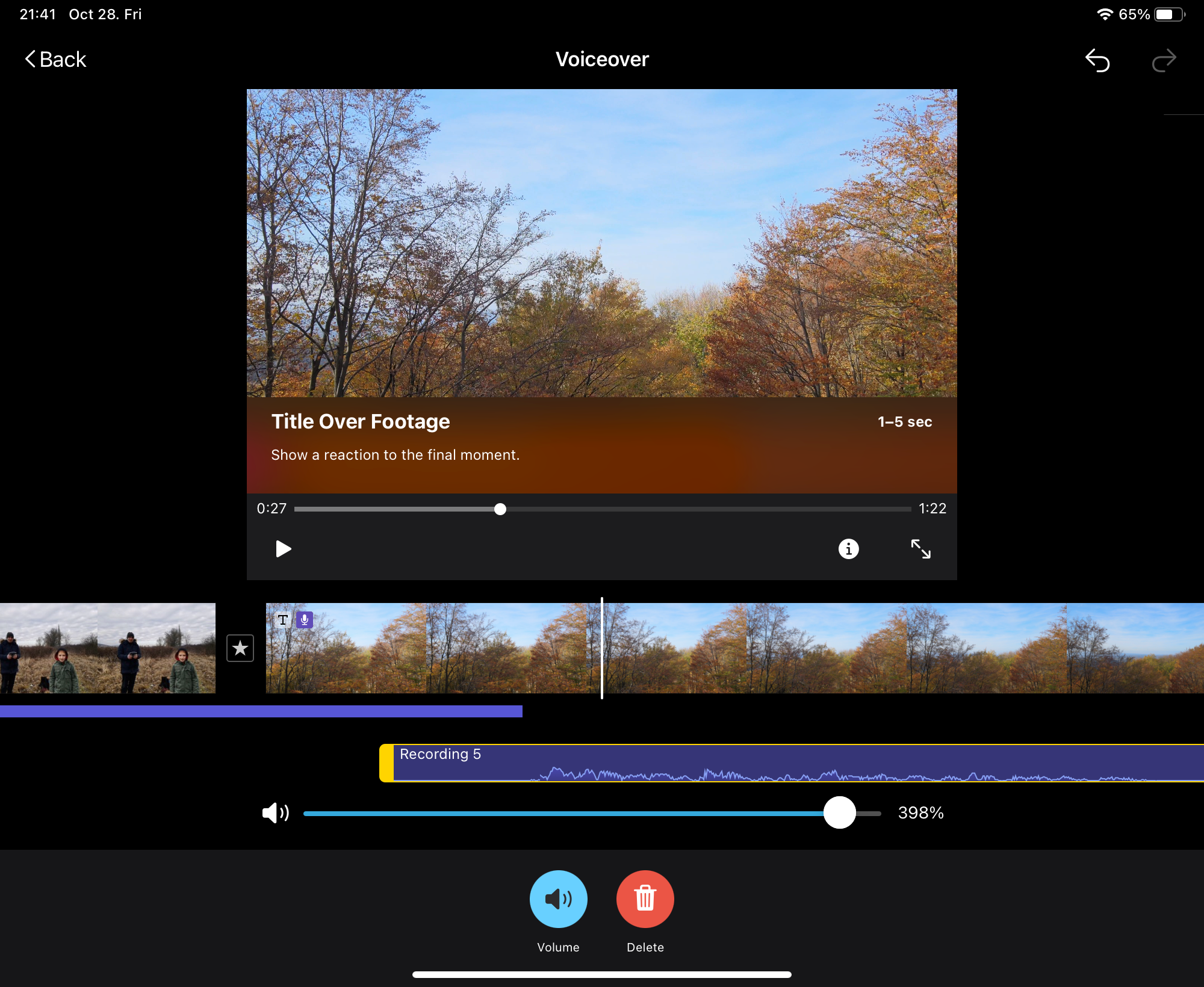
Task: Tap the 'Show a reaction to the final moment' text
Action: coord(395,455)
